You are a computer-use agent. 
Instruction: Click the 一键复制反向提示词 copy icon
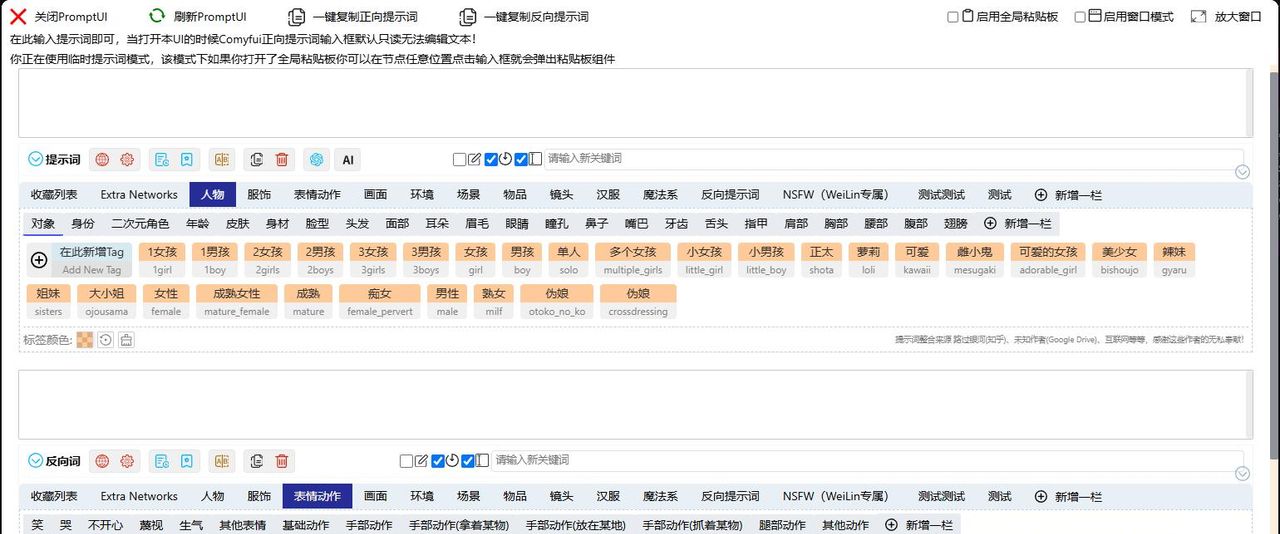(x=468, y=16)
